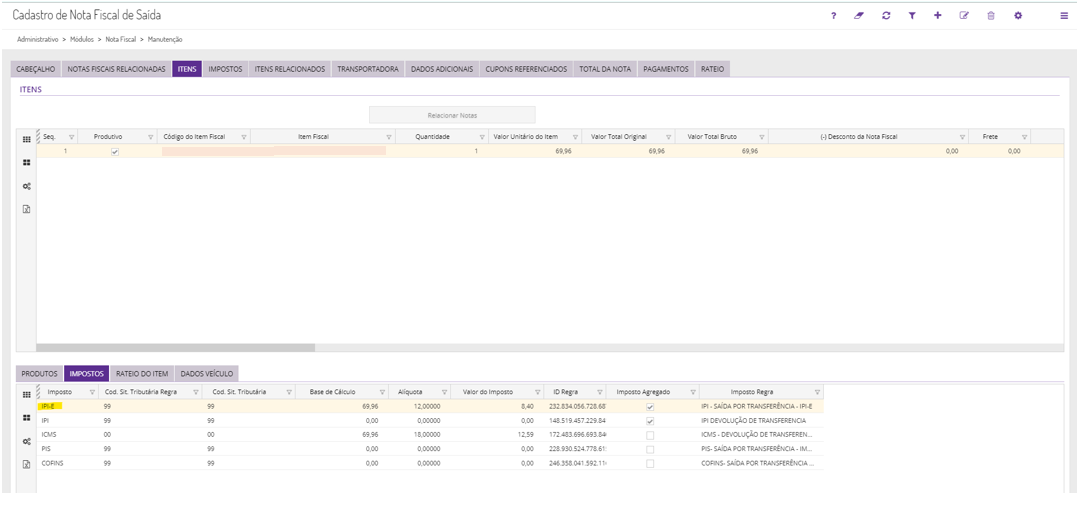Click the Relacionar Notas button
Screen dimensions: 1081x508
452,115
